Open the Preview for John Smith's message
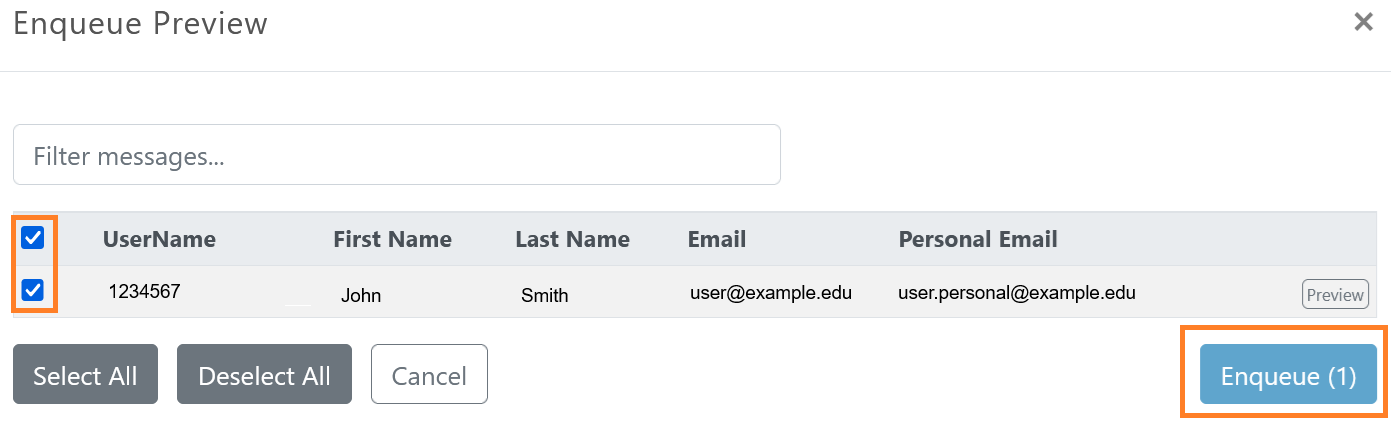The image size is (1400, 423). pos(1334,295)
